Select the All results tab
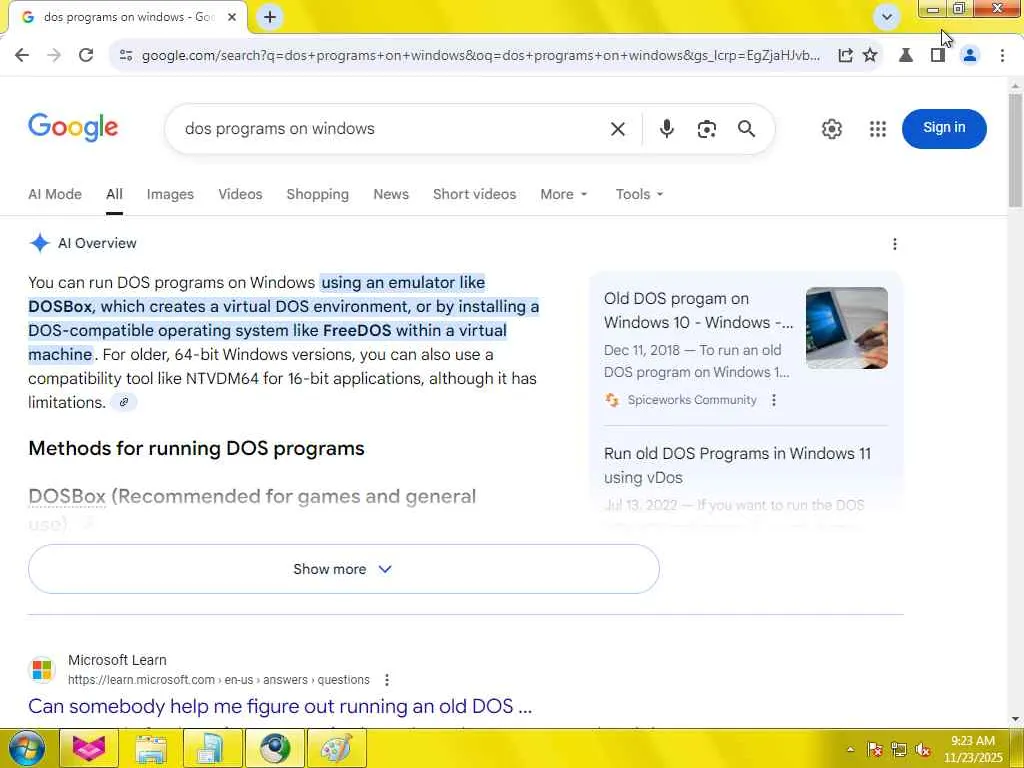This screenshot has height=768, width=1024. coord(114,195)
